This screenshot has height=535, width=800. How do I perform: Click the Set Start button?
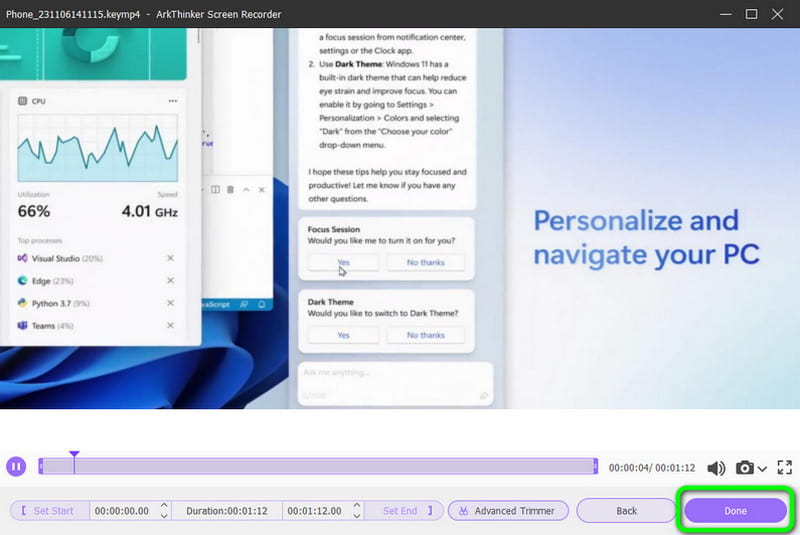coord(49,511)
